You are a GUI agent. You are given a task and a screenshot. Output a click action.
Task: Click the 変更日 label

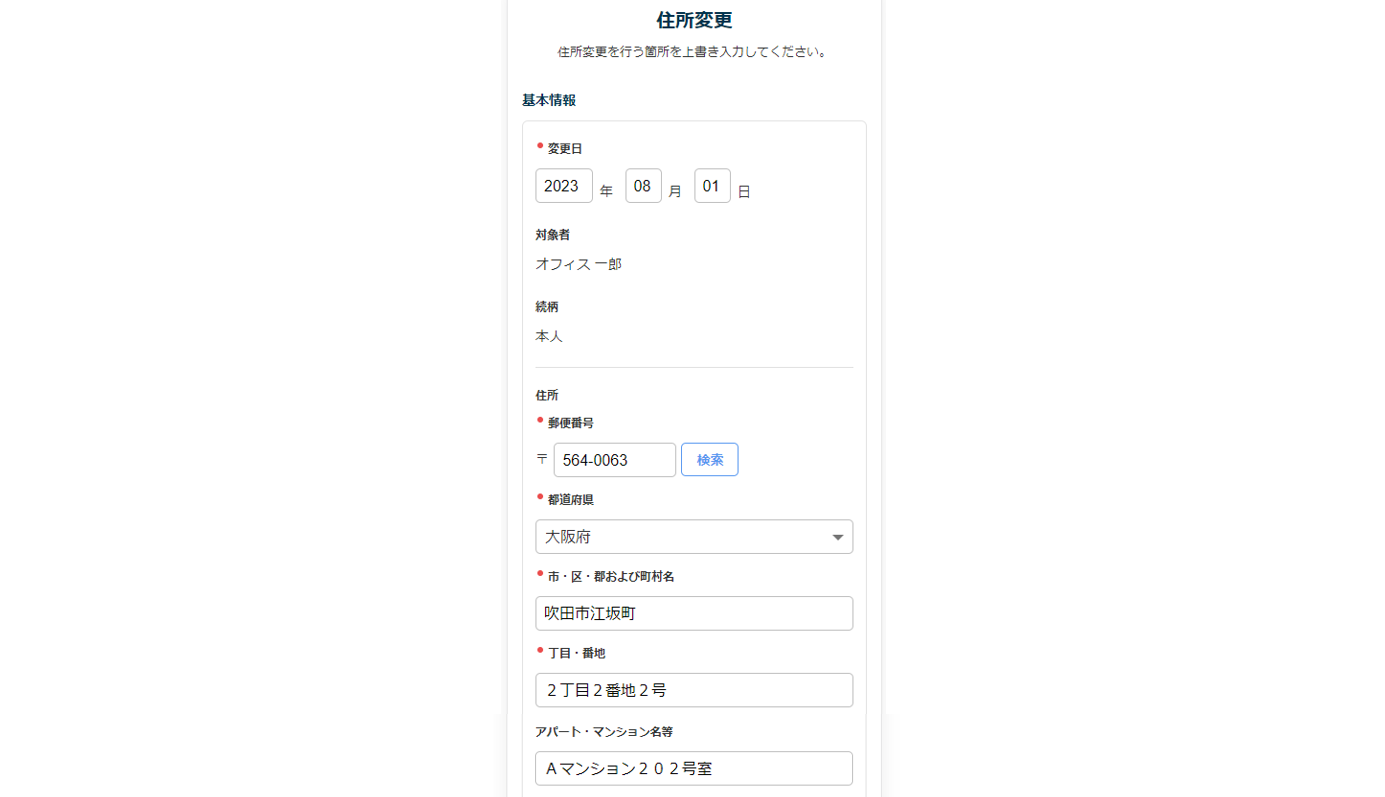(x=565, y=149)
